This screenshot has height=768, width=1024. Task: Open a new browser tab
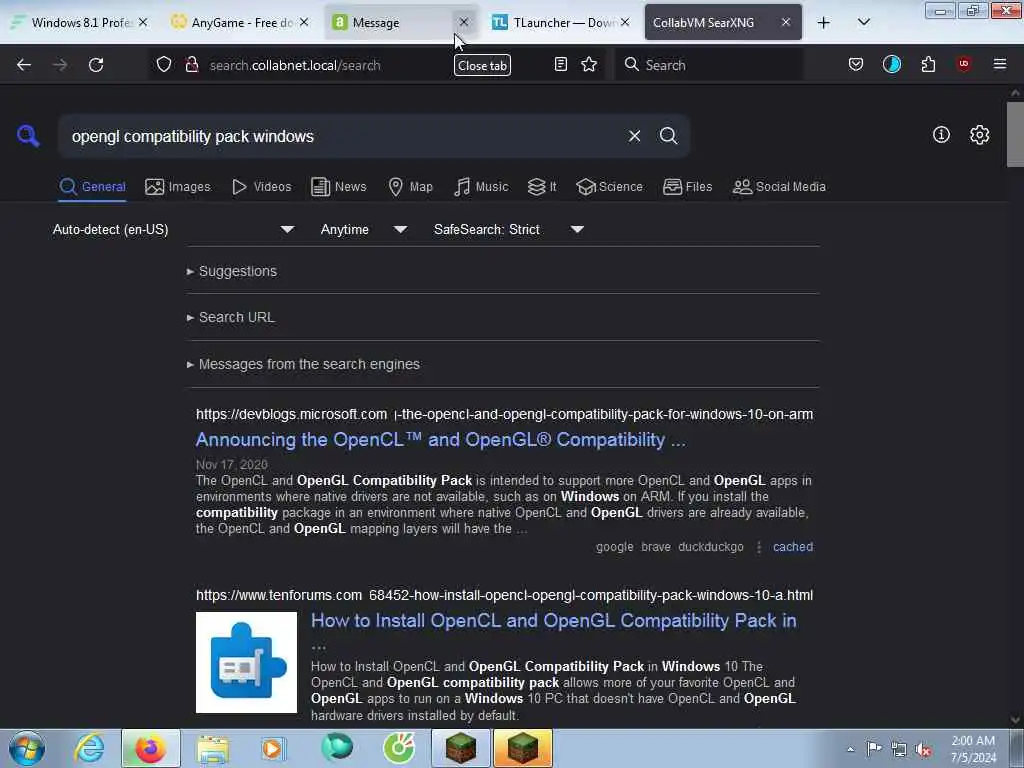click(x=824, y=23)
